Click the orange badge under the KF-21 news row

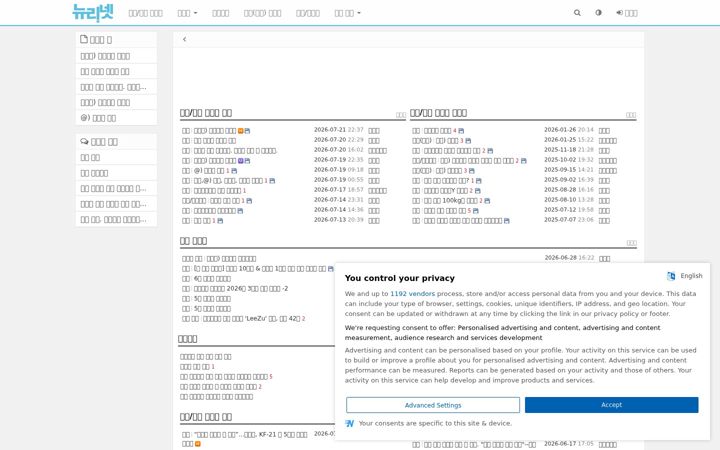pos(198,444)
